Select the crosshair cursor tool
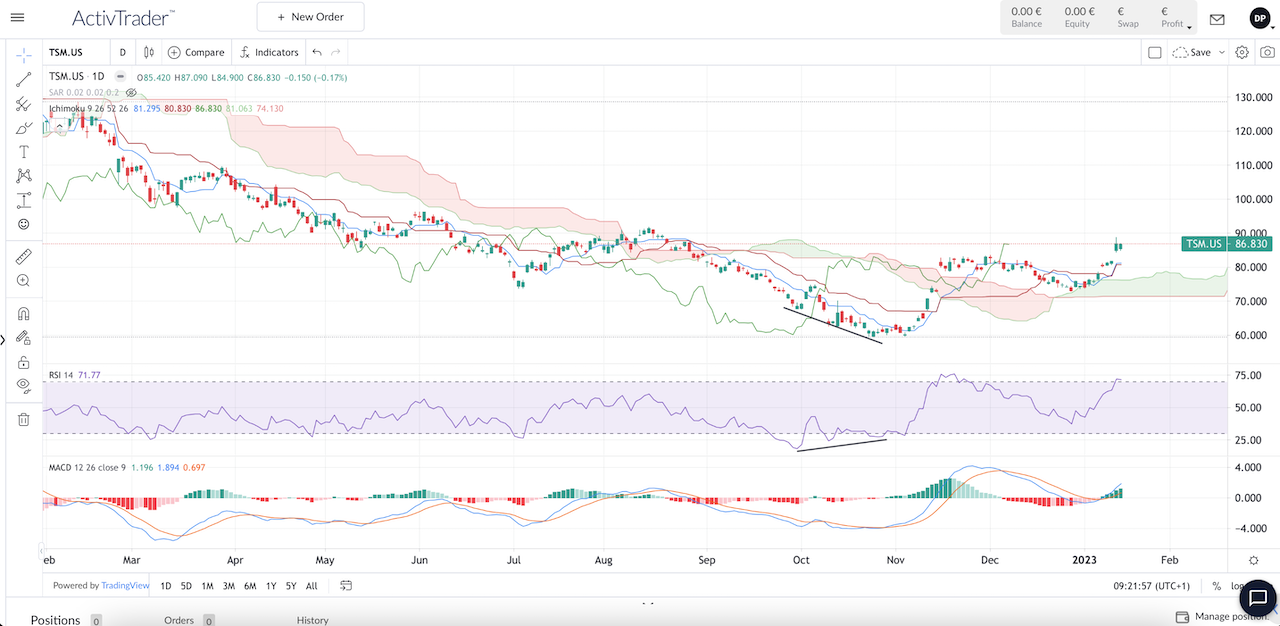This screenshot has height=626, width=1280. [24, 54]
